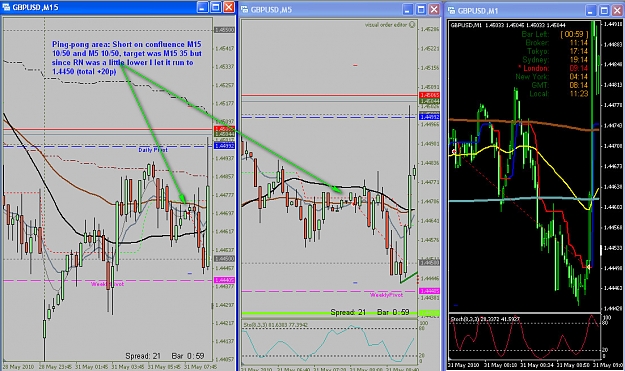
Task: Click the 'WeeklyPivot' label on M15 chart
Action: click(107, 284)
